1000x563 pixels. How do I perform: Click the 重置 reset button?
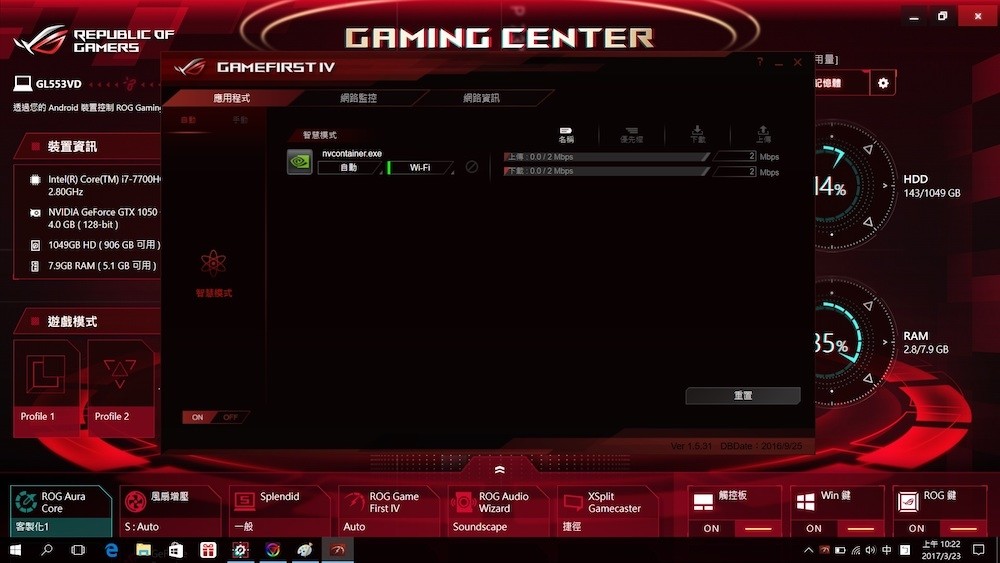point(742,395)
